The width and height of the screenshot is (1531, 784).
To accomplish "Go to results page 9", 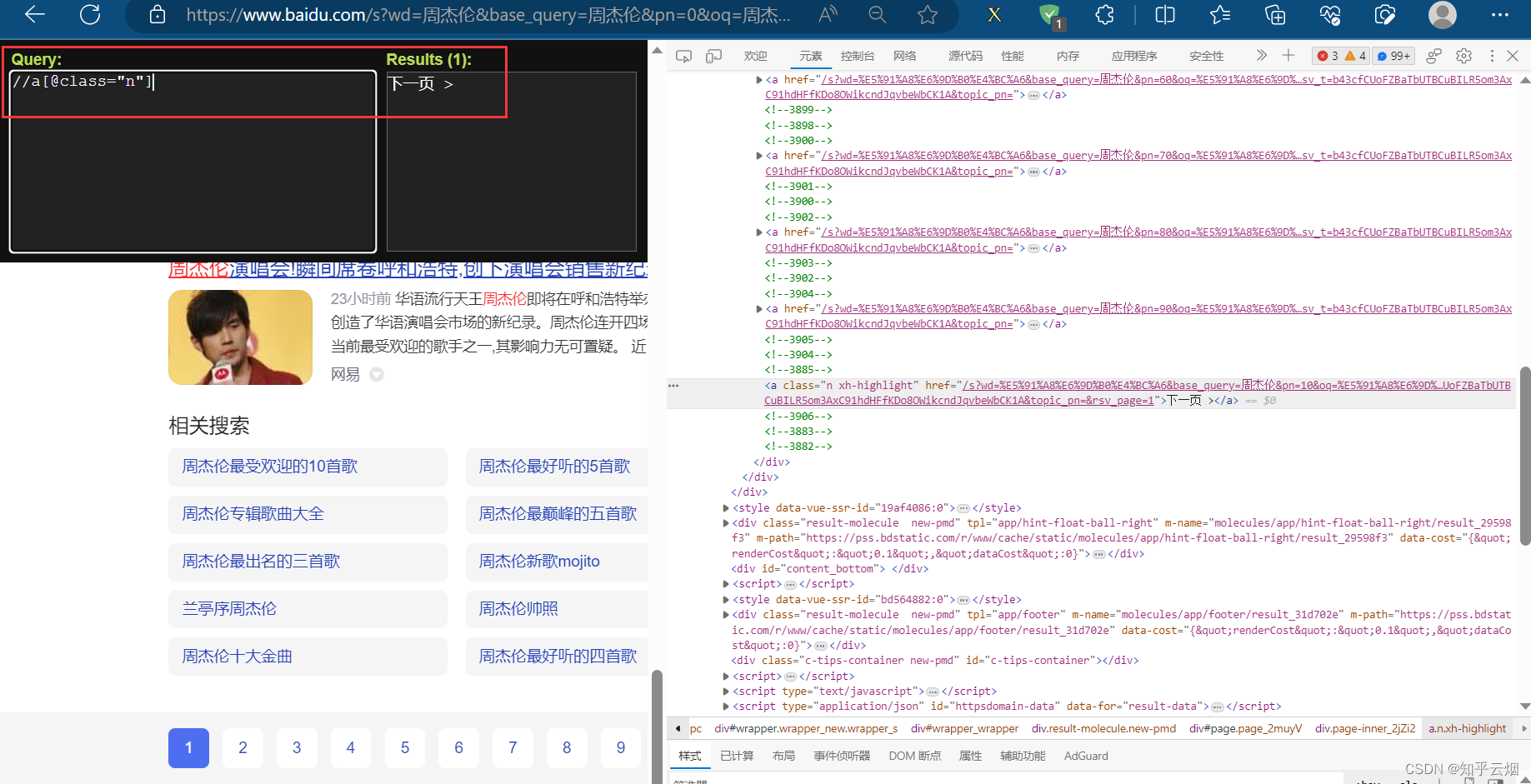I will click(621, 748).
